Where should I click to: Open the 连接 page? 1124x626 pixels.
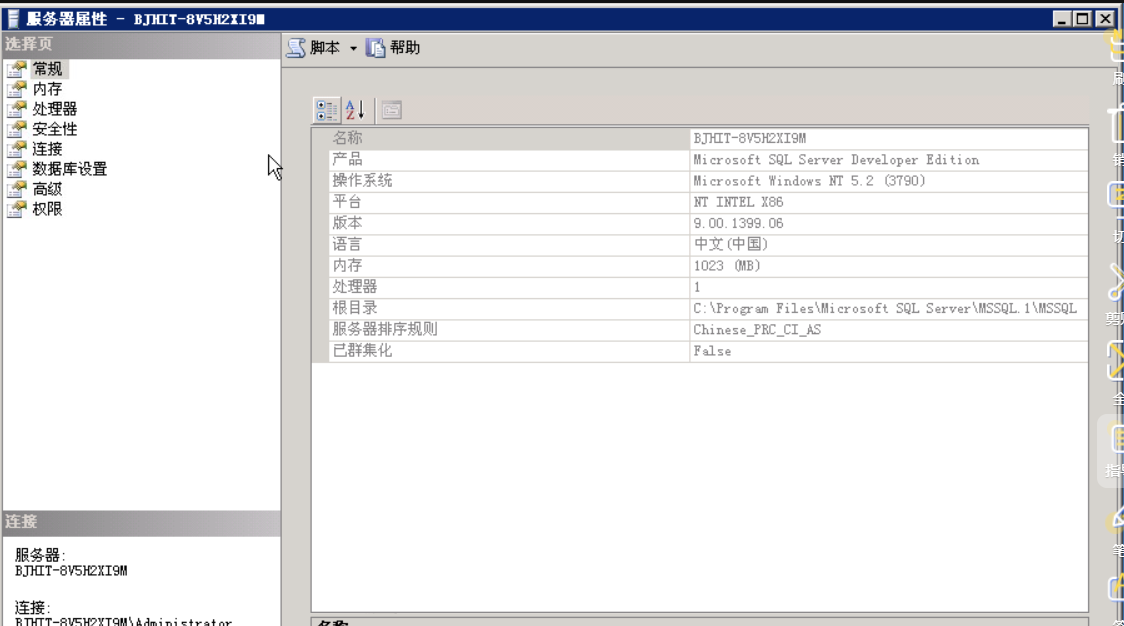pyautogui.click(x=47, y=149)
